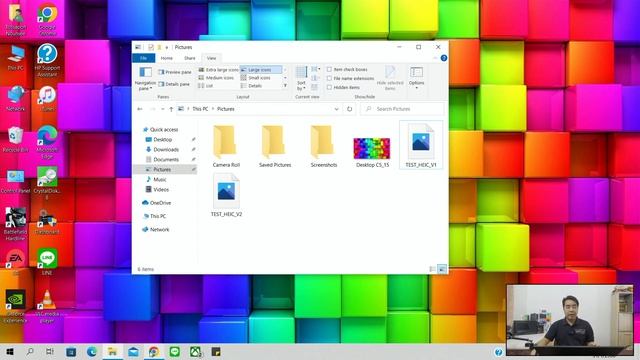
Task: Open Mail app from taskbar
Action: (x=133, y=352)
